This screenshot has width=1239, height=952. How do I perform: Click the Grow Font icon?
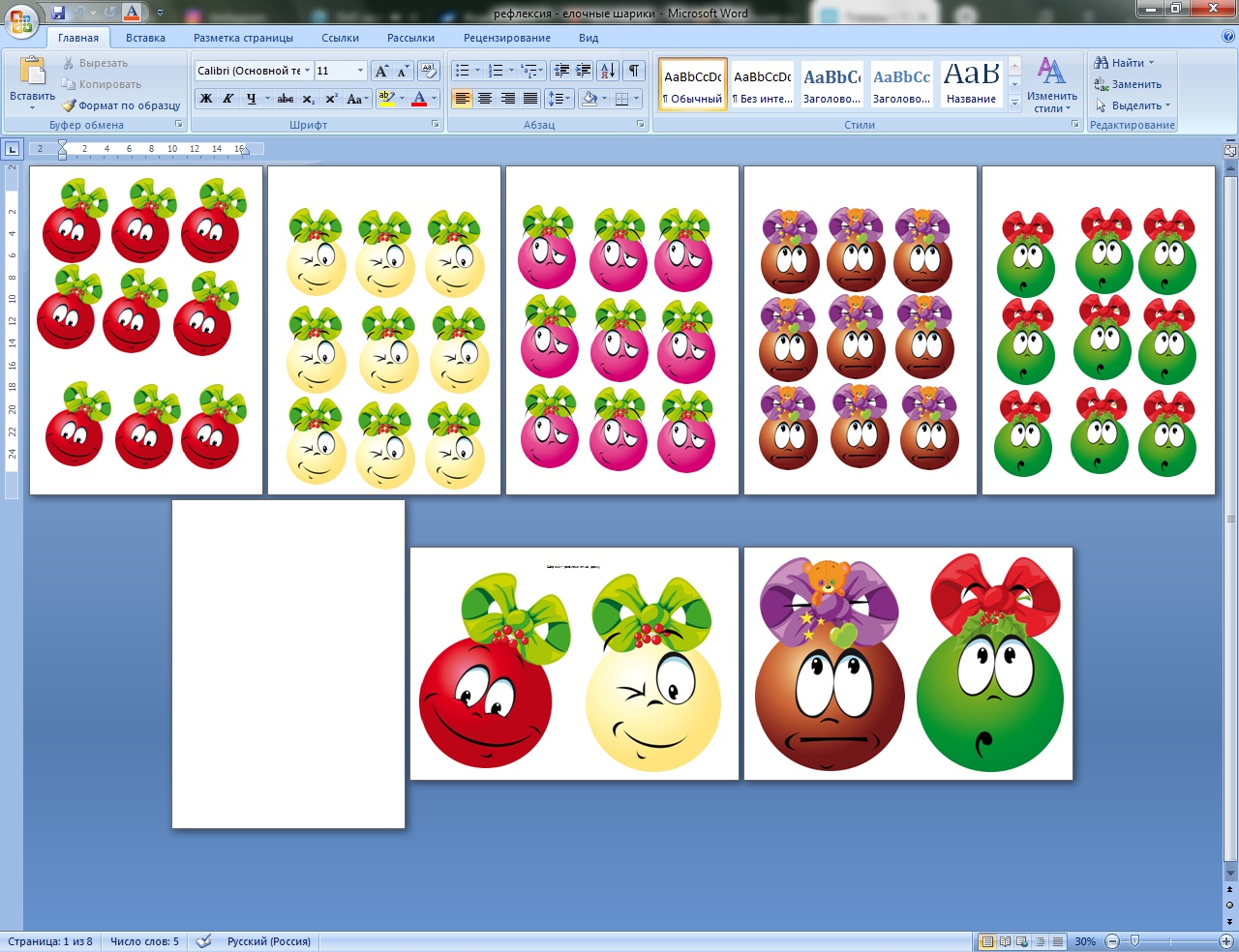coord(381,71)
